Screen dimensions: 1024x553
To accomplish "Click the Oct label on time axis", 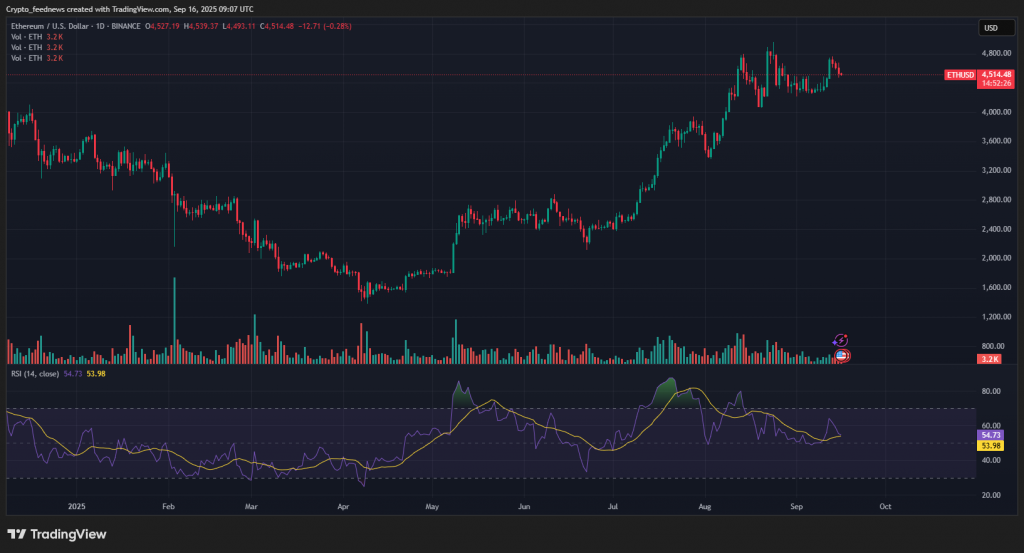I will coord(885,508).
